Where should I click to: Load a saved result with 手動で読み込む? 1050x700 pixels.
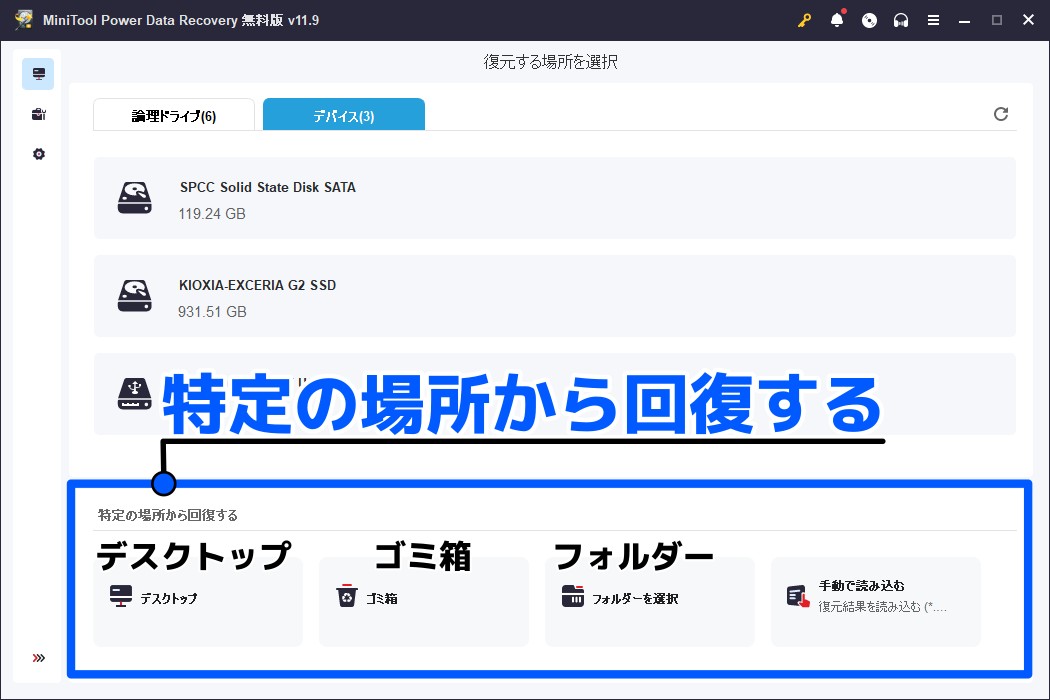coord(875,600)
